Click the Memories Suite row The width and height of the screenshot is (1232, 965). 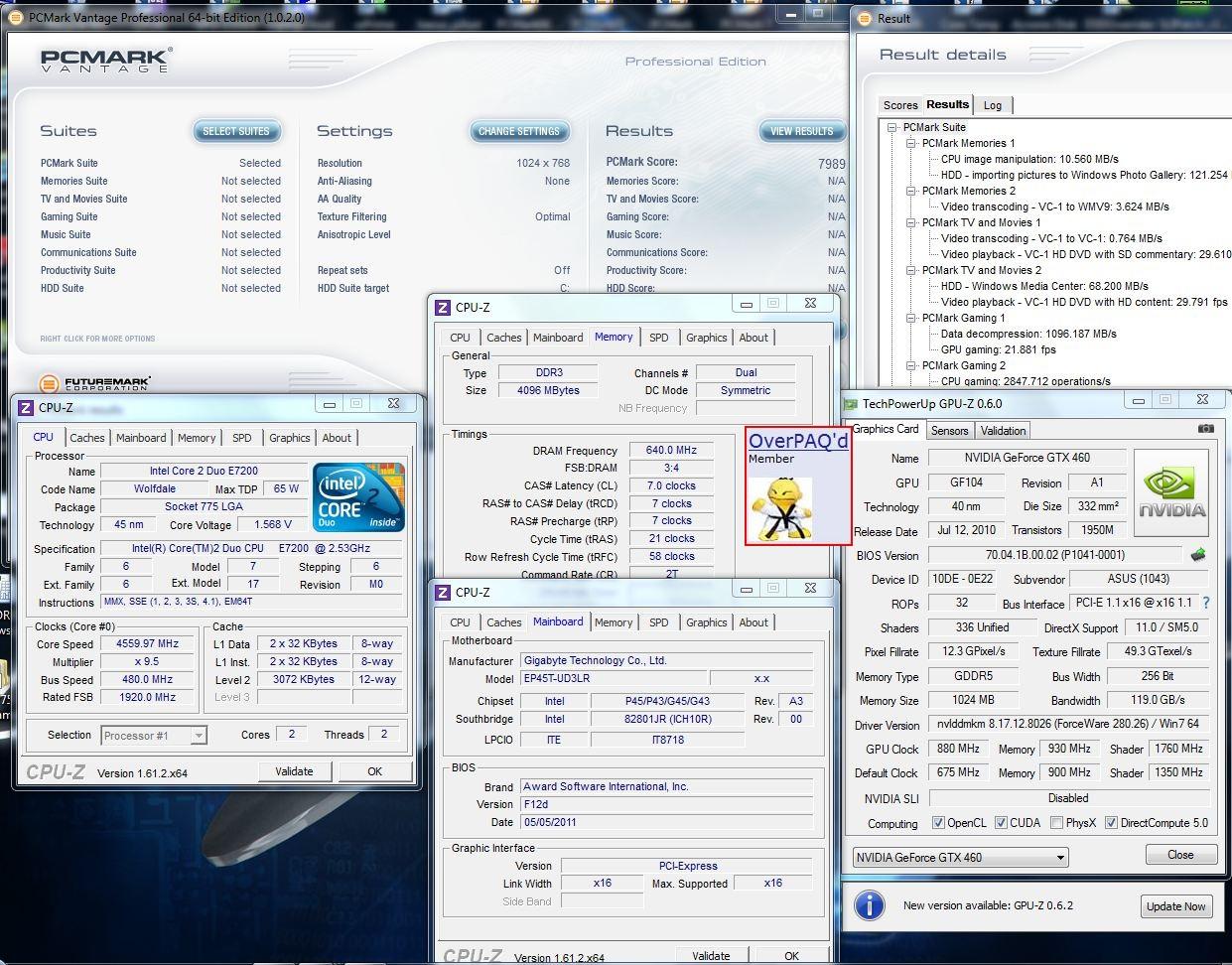click(x=161, y=181)
